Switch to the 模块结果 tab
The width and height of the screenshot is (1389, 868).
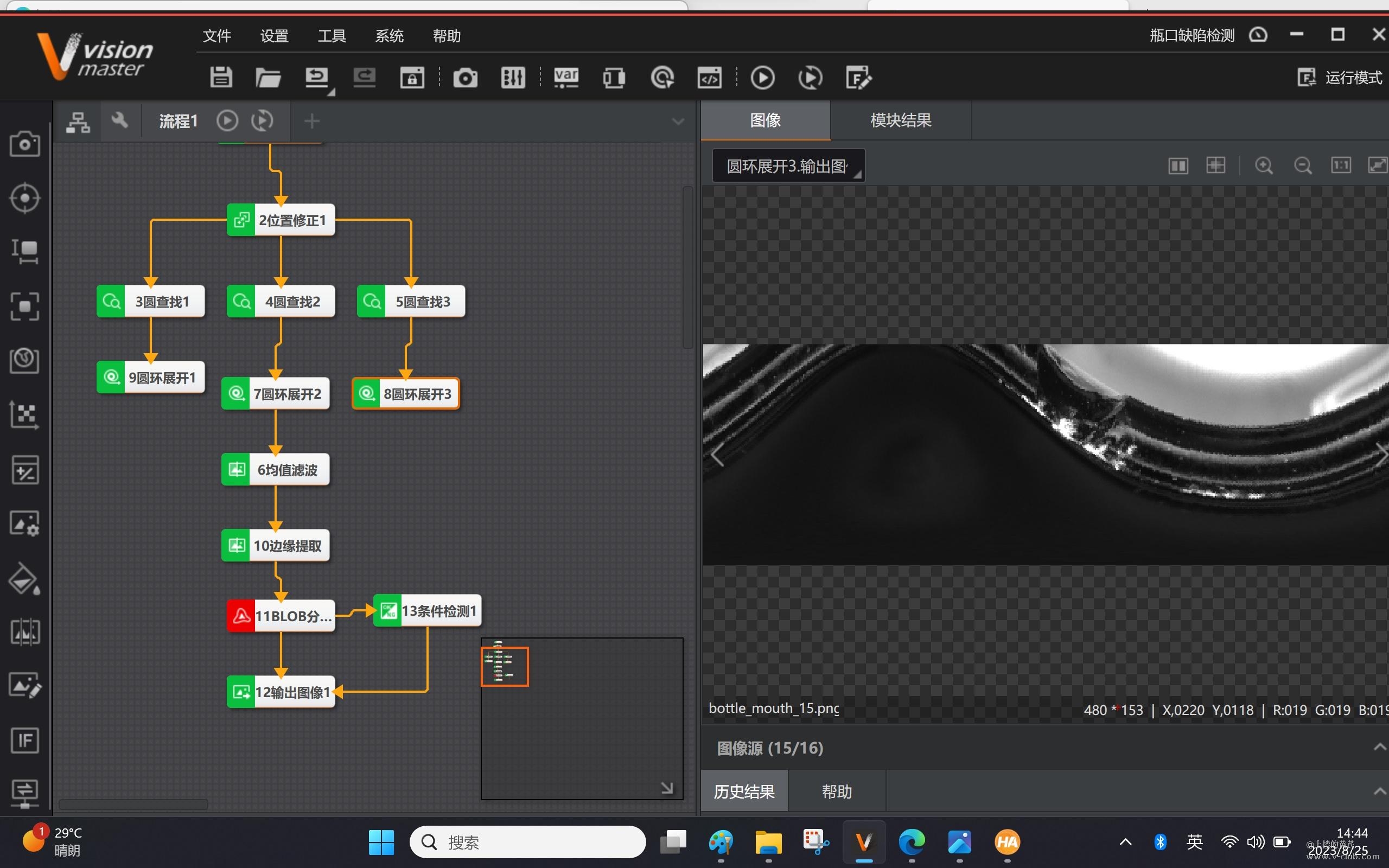pyautogui.click(x=901, y=120)
